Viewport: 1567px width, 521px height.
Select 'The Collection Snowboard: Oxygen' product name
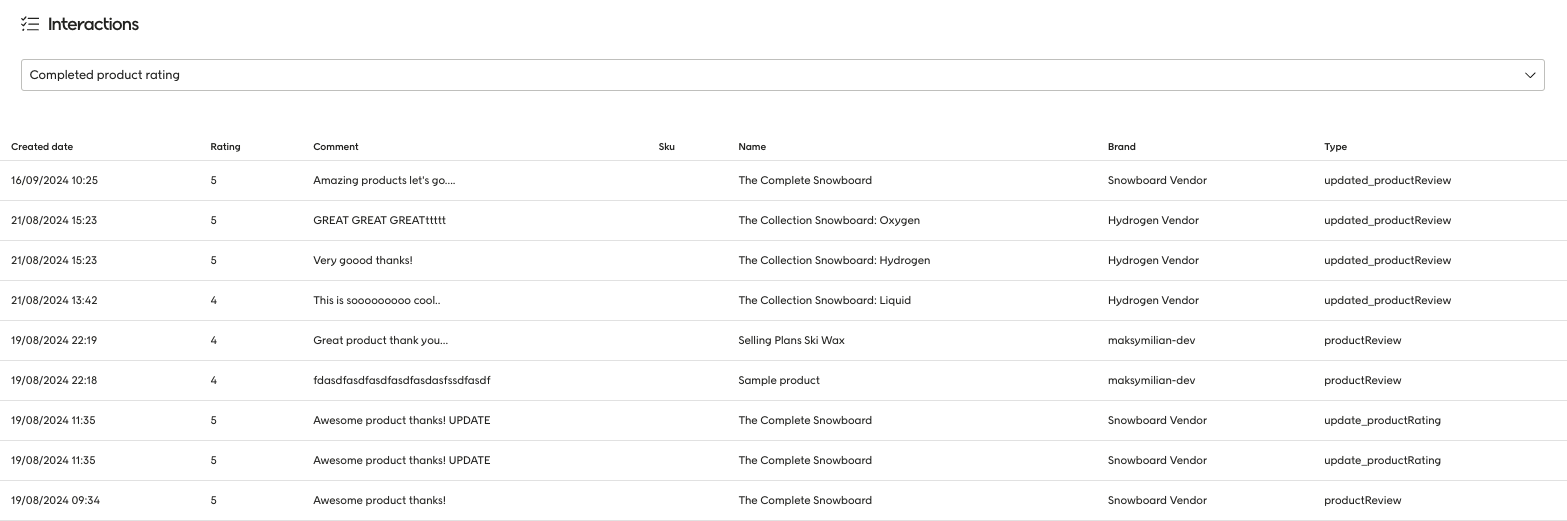click(x=829, y=221)
